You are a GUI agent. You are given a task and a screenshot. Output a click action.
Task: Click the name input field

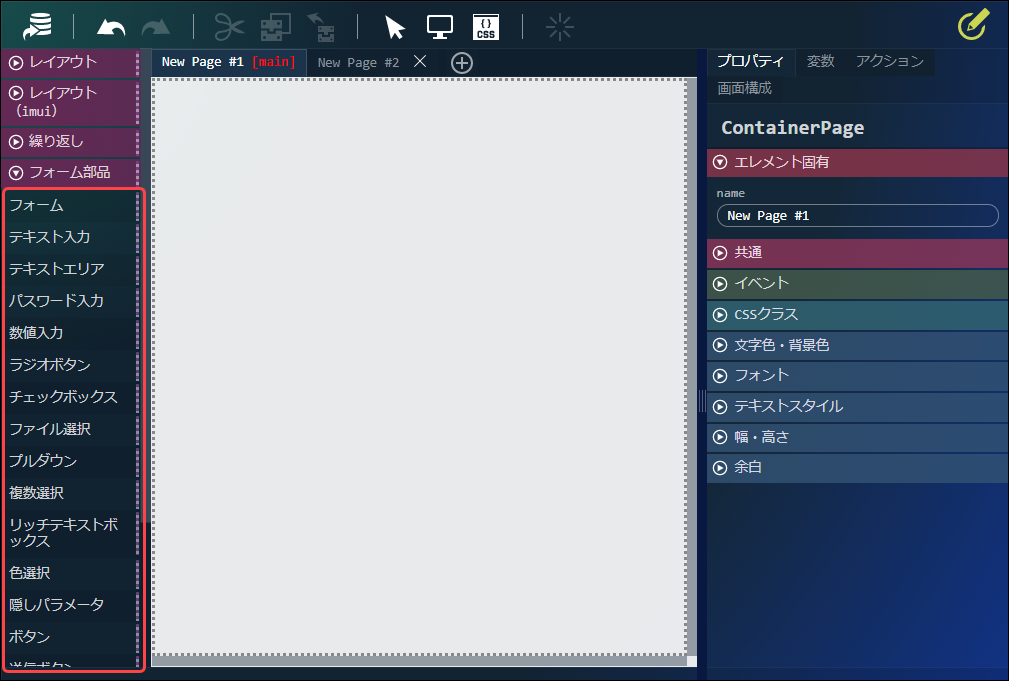(857, 216)
